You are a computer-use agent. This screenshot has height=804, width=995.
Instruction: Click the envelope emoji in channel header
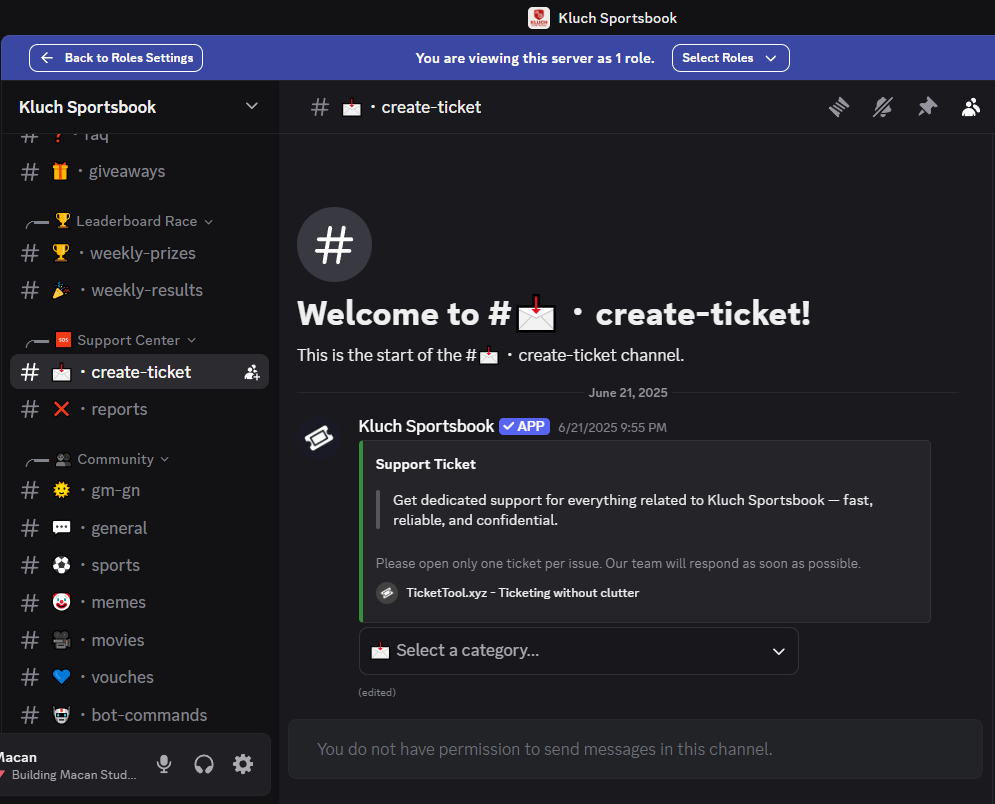352,108
